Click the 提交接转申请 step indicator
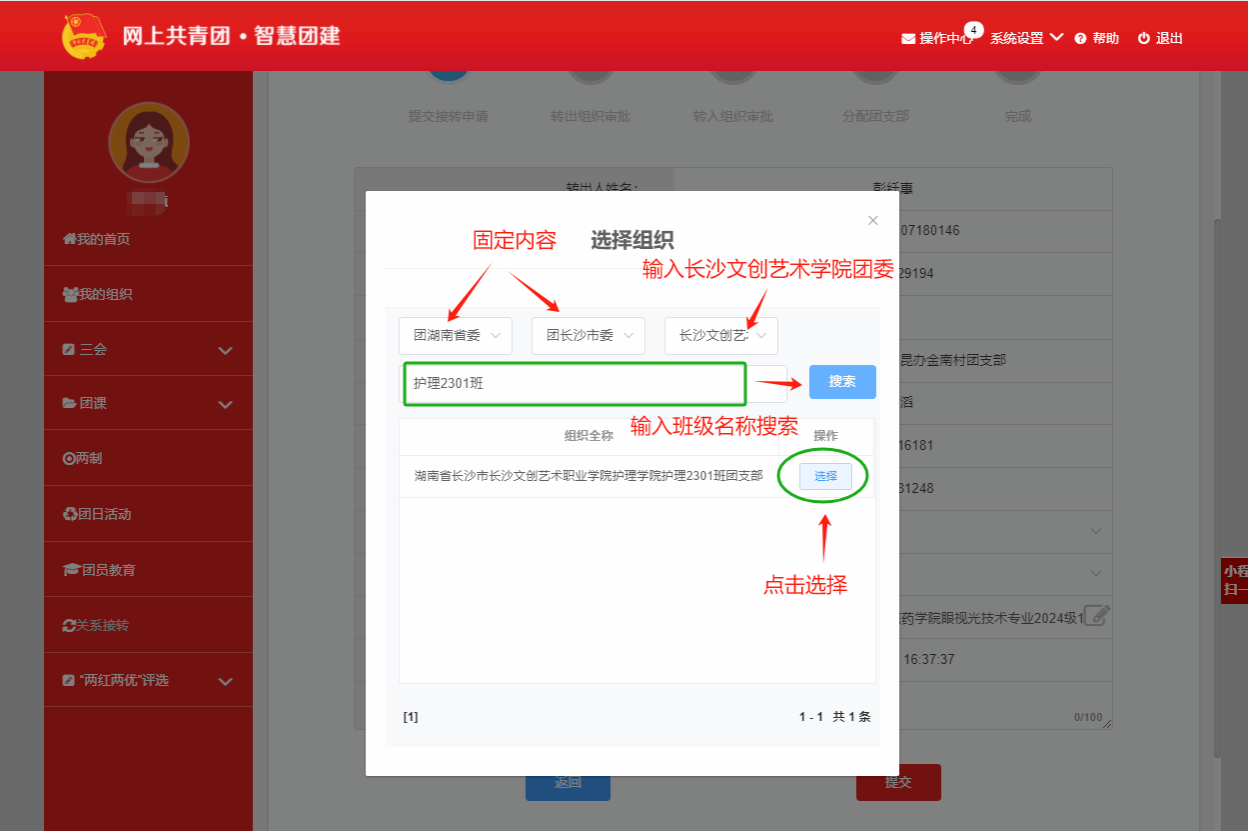This screenshot has width=1248, height=831. point(448,116)
